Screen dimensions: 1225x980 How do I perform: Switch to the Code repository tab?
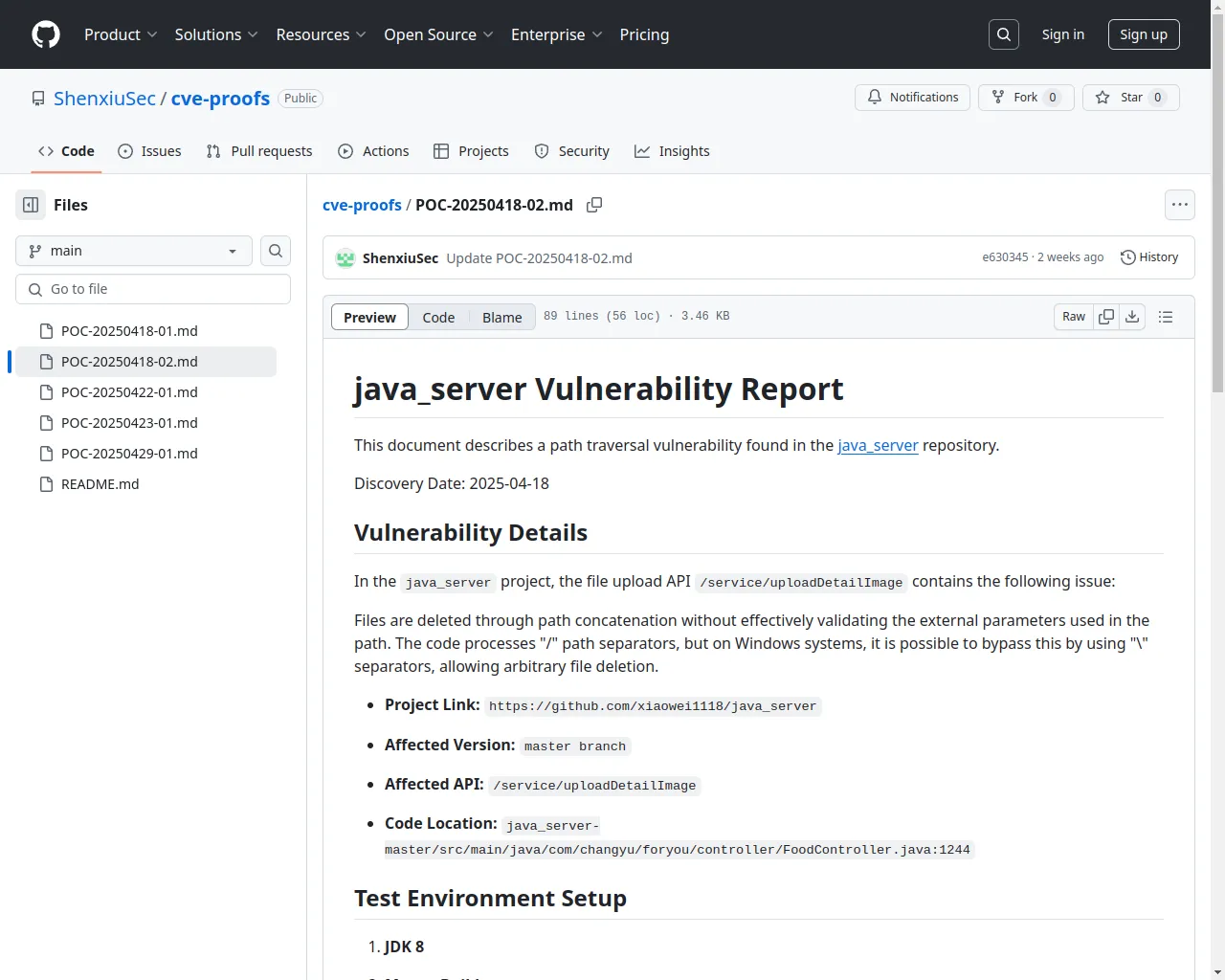pos(66,151)
